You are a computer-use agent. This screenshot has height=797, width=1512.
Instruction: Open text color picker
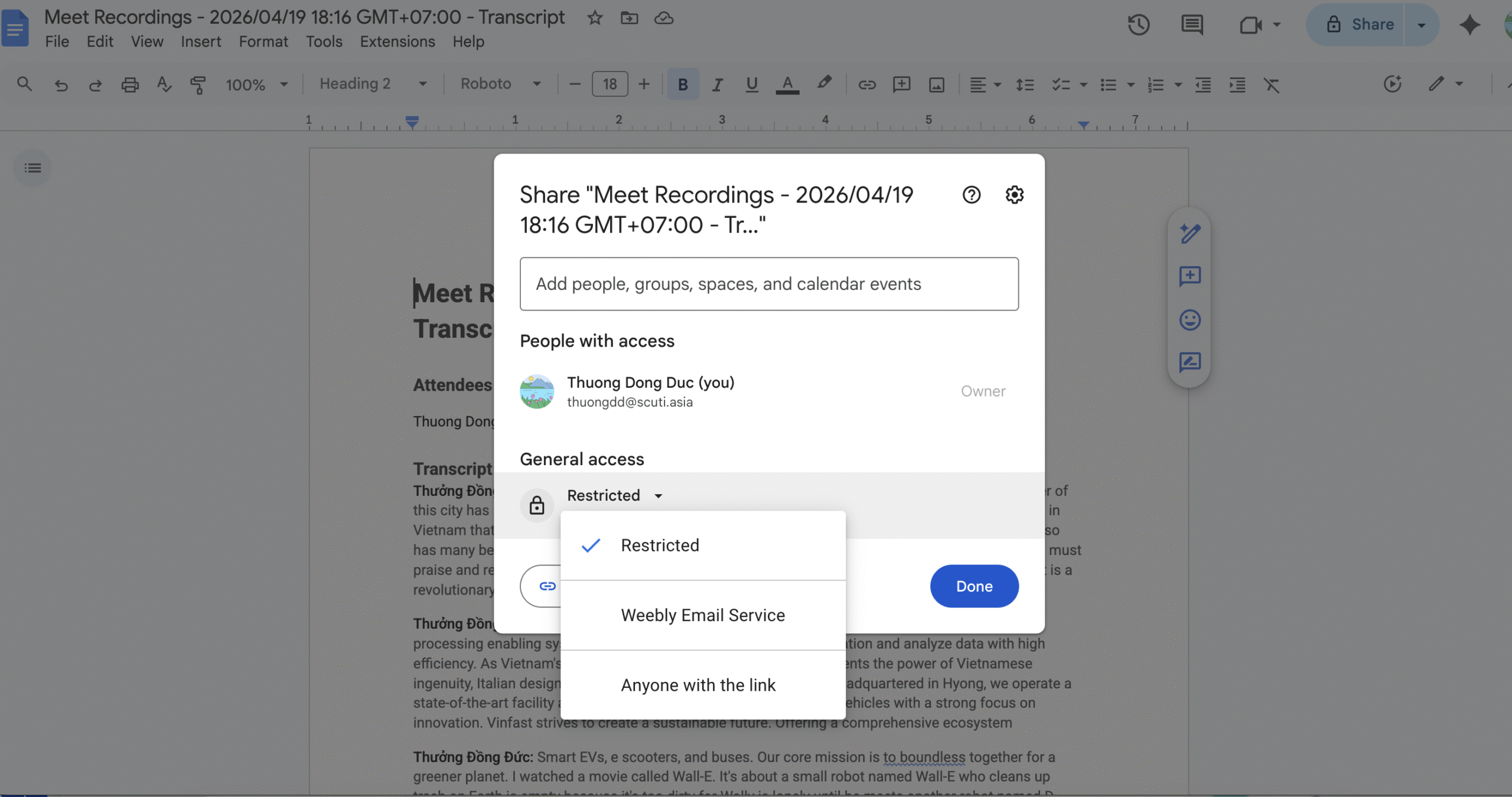(787, 84)
